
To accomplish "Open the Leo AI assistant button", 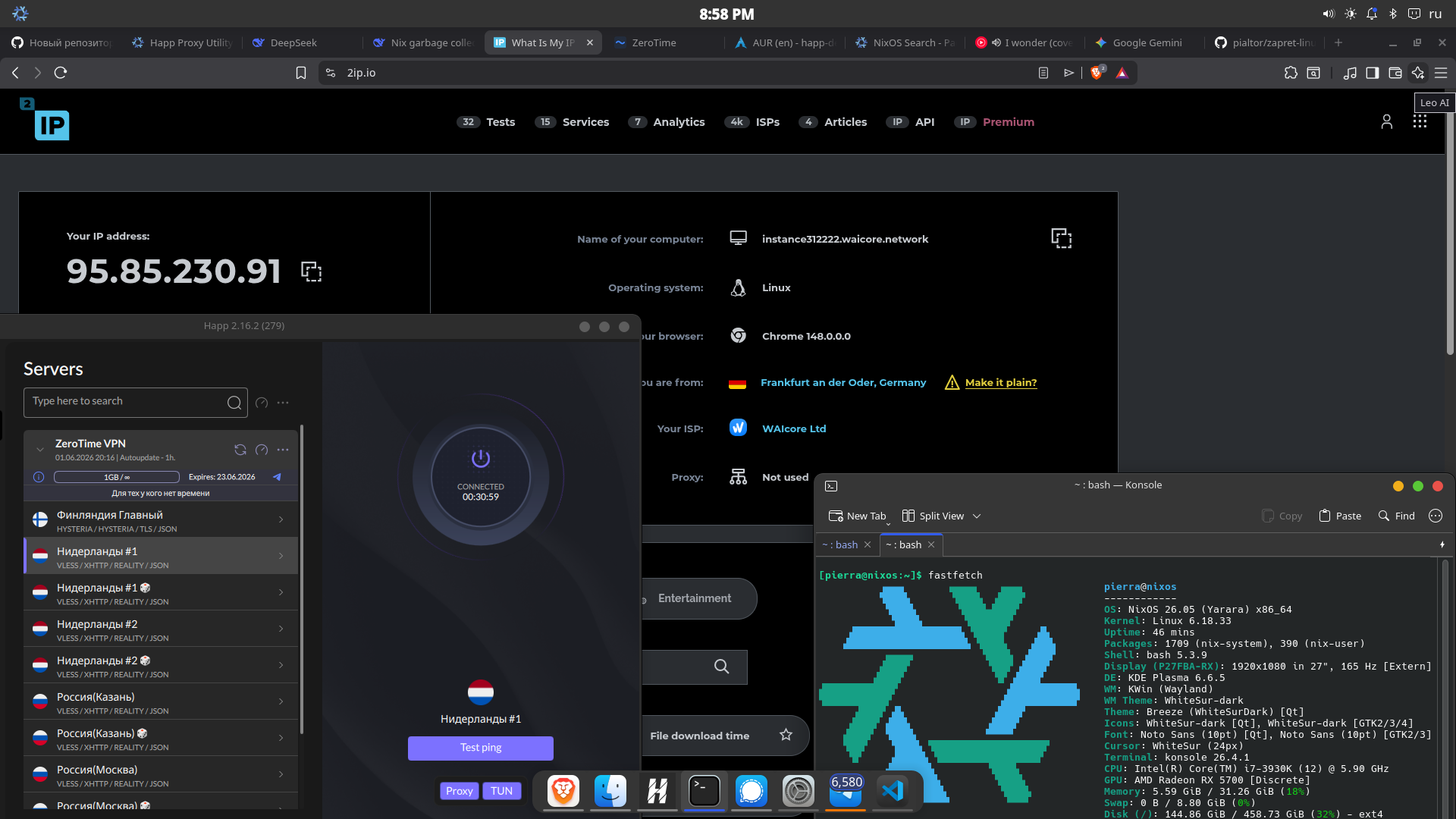I will click(1418, 73).
